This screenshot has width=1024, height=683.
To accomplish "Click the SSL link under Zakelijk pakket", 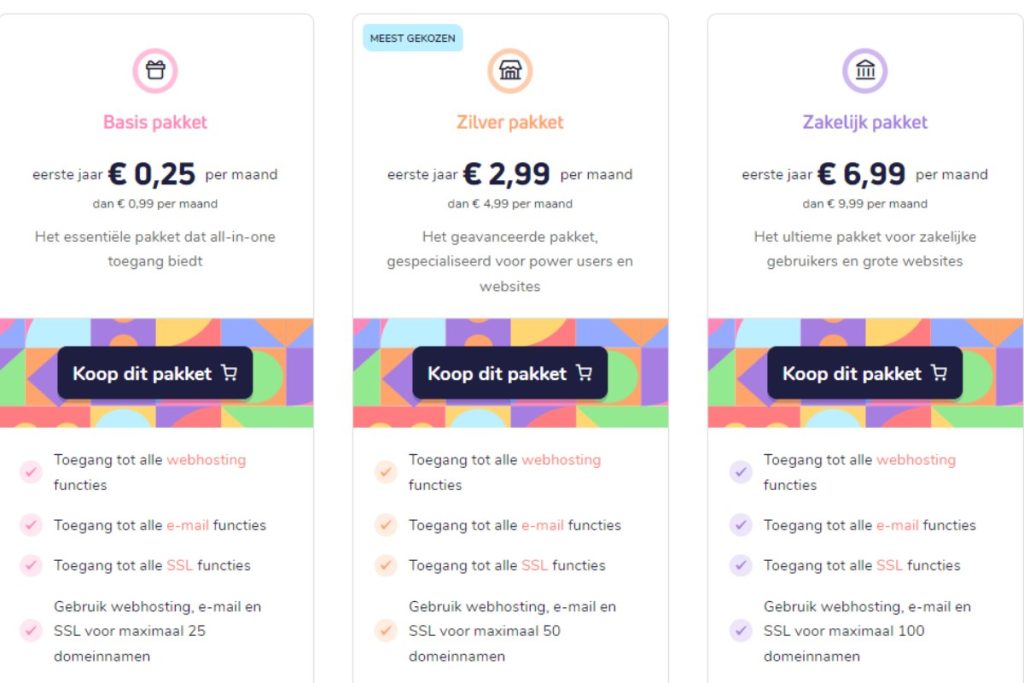I will (890, 565).
